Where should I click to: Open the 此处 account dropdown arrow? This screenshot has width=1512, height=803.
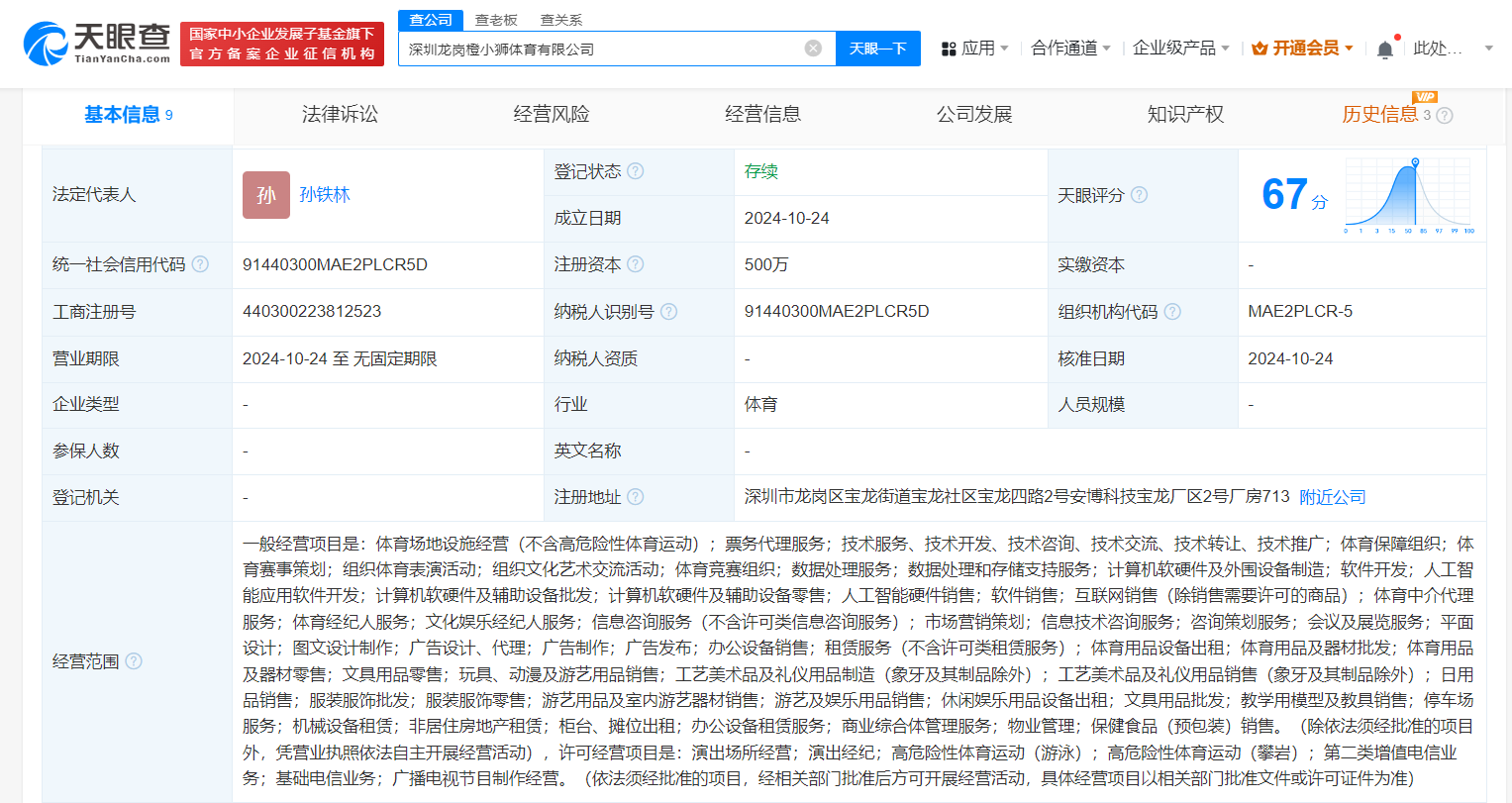pyautogui.click(x=1488, y=48)
